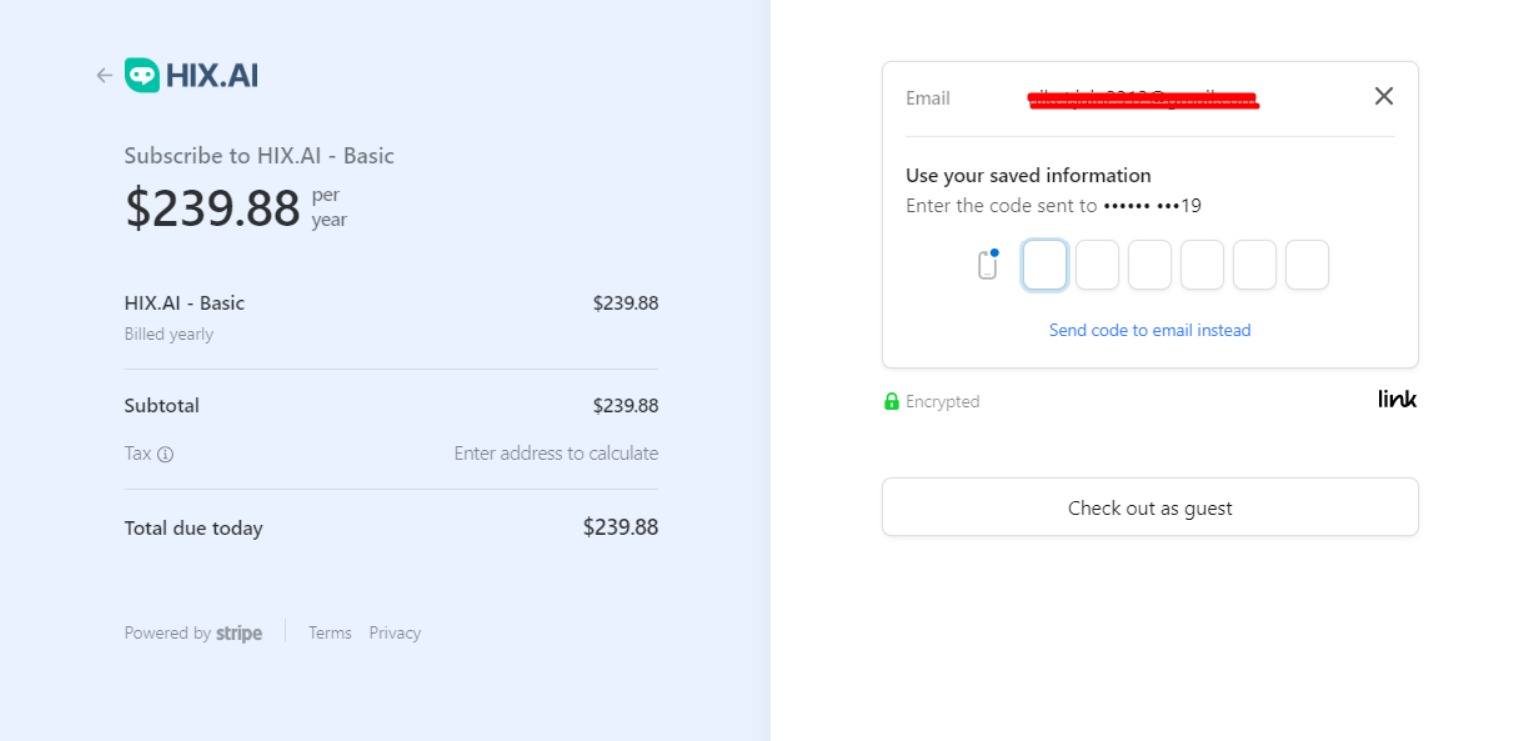Image resolution: width=1534 pixels, height=741 pixels.
Task: Click the Powered by text in footer
Action: (167, 633)
